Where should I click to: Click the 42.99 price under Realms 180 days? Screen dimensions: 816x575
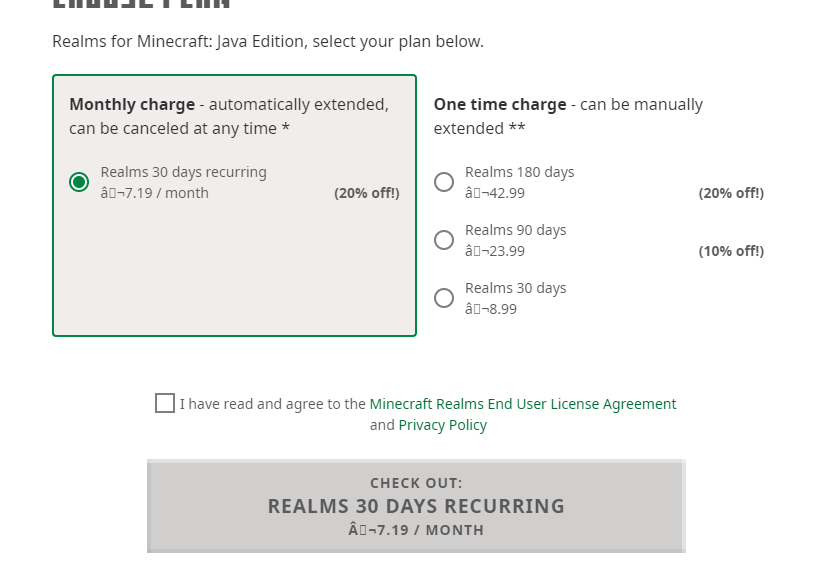pos(495,193)
